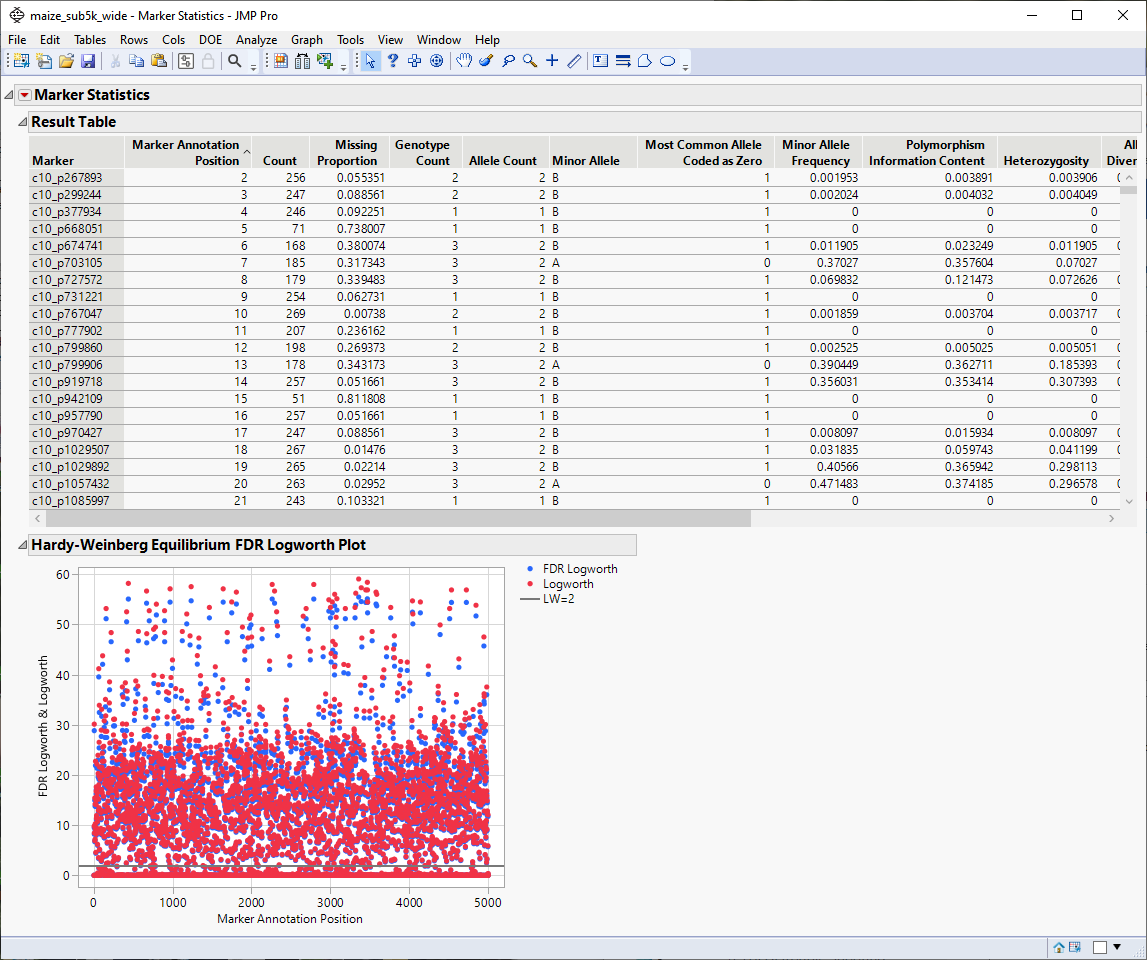This screenshot has height=960, width=1147.
Task: Click the Save floppy disk icon
Action: [x=88, y=61]
